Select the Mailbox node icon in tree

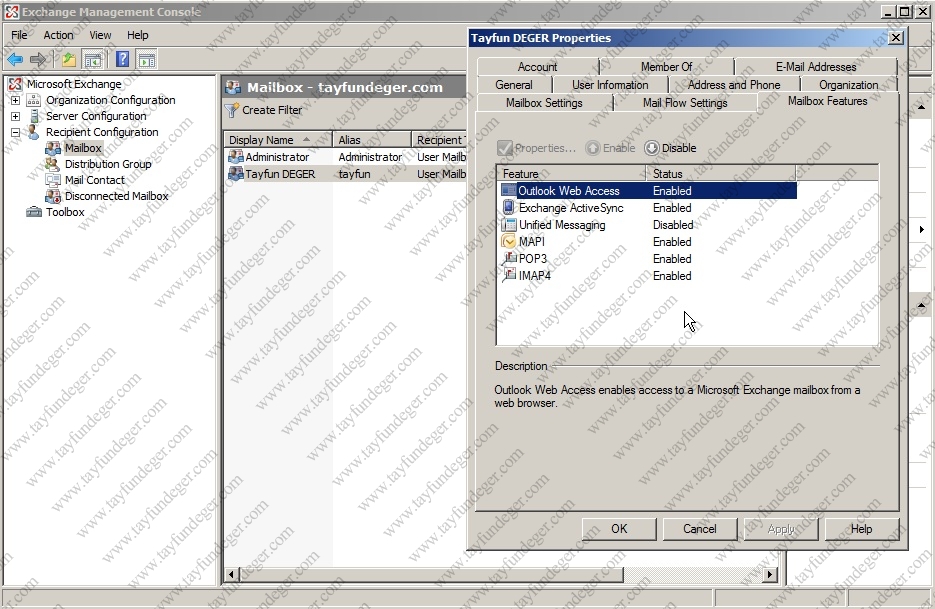coord(54,148)
